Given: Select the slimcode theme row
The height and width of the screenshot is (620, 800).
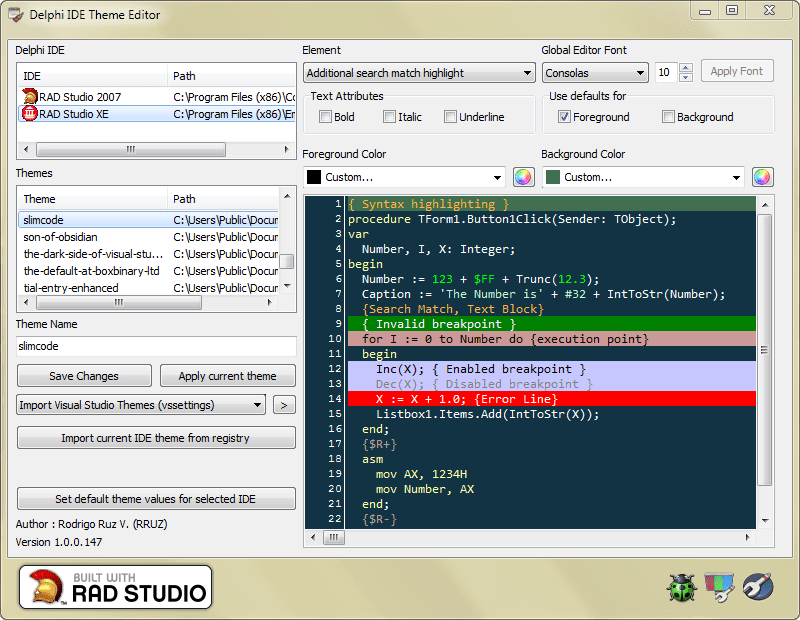Looking at the screenshot, I should coord(148,220).
